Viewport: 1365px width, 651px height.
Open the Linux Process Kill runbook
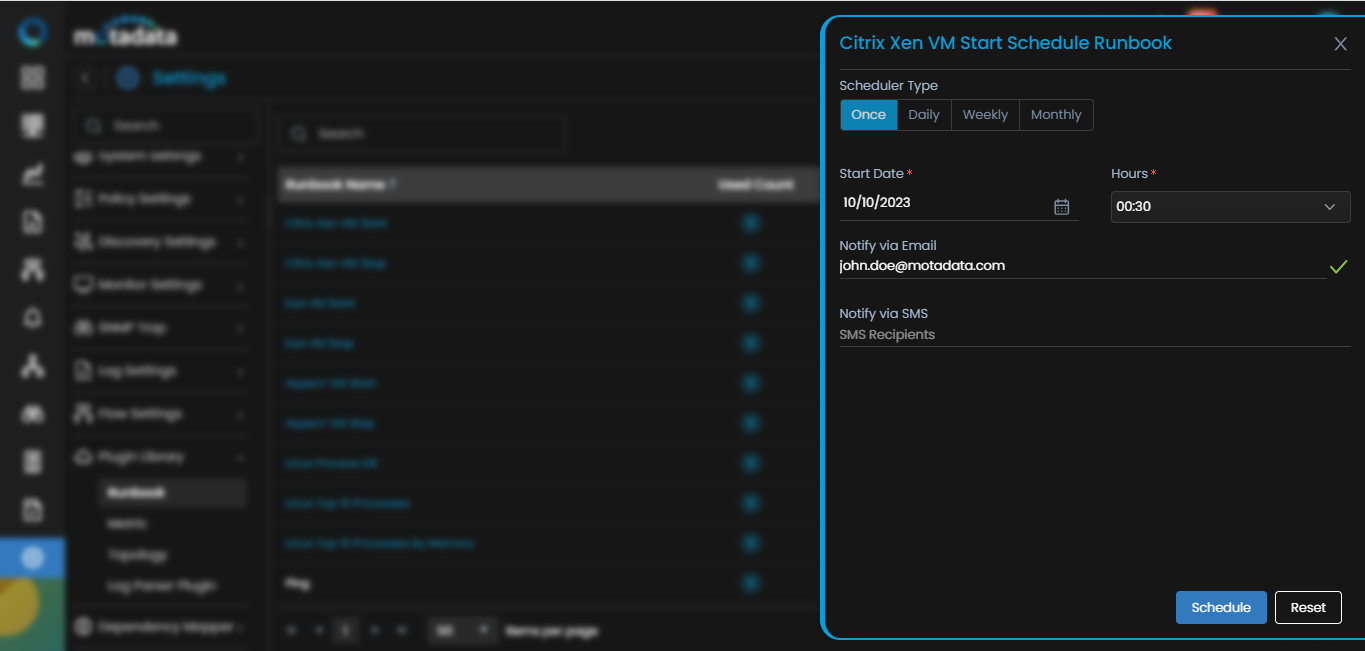pyautogui.click(x=331, y=463)
